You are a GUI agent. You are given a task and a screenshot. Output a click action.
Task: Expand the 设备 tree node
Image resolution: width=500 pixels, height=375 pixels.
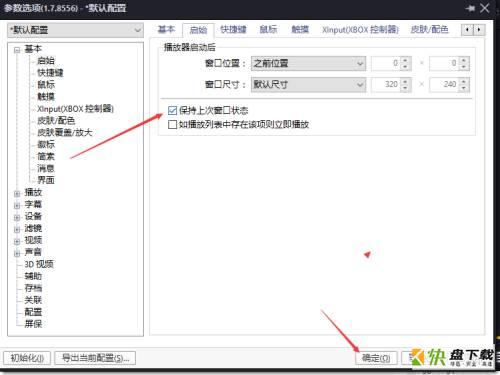17,217
